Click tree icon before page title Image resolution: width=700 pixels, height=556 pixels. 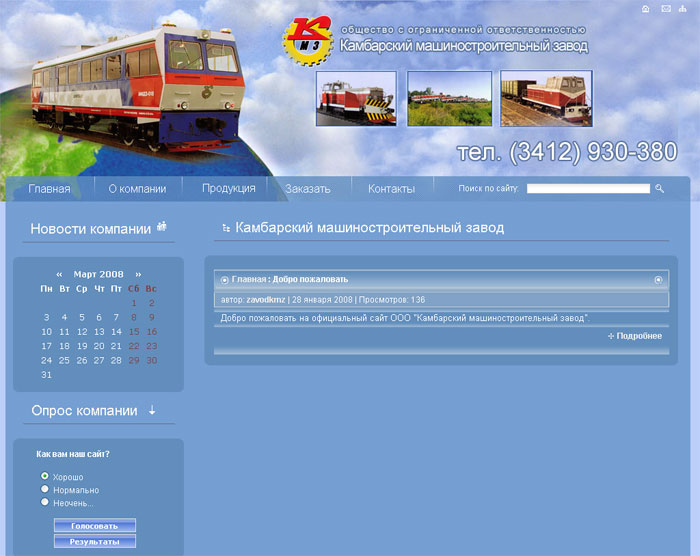pyautogui.click(x=226, y=228)
